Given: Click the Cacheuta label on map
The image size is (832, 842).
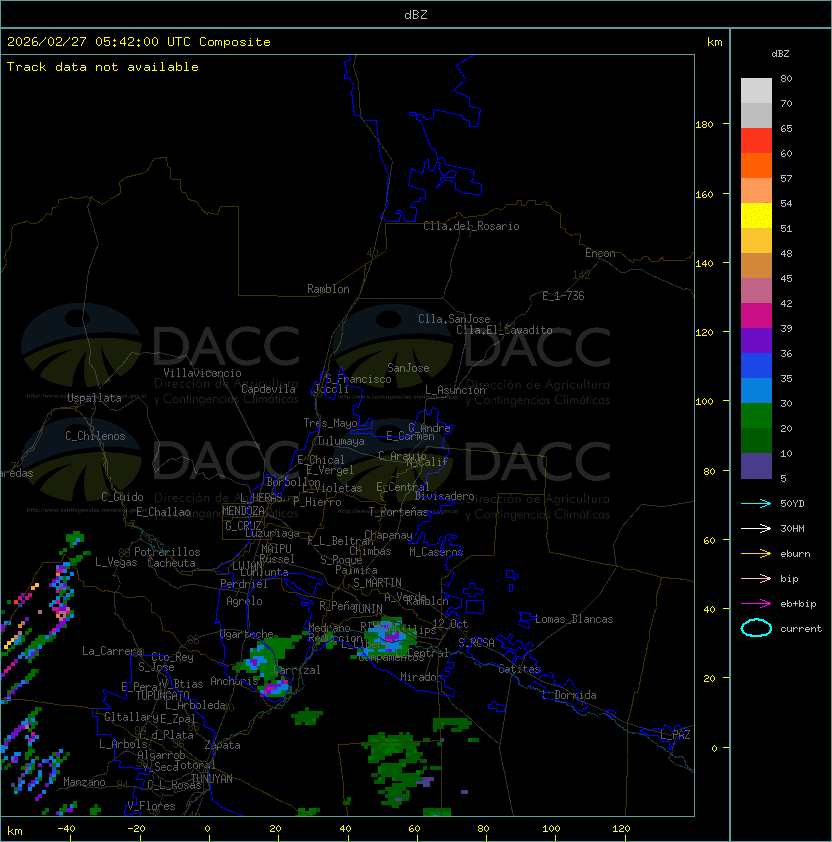Looking at the screenshot, I should pos(171,563).
